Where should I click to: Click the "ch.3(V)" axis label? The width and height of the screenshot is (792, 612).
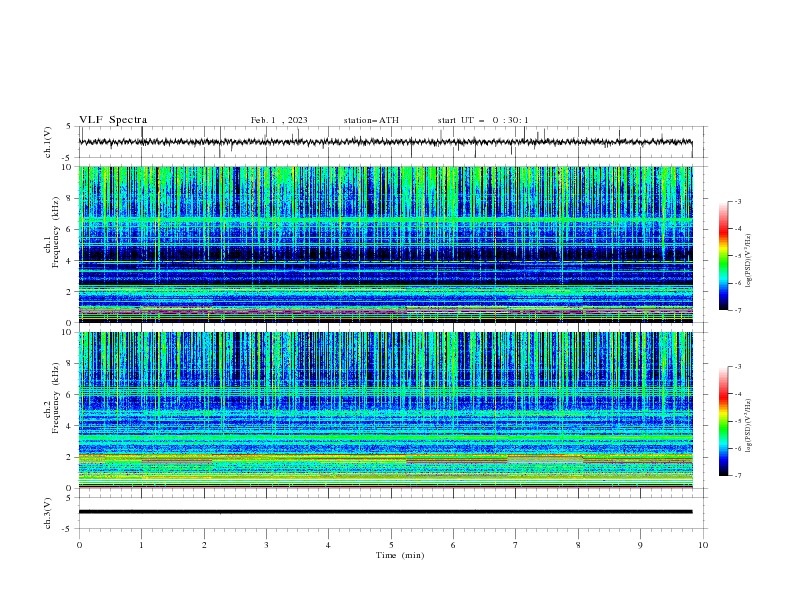(x=48, y=513)
